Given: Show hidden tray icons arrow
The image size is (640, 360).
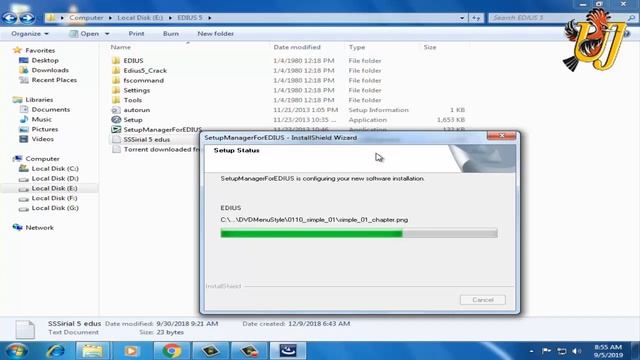Looking at the screenshot, I should (x=531, y=351).
